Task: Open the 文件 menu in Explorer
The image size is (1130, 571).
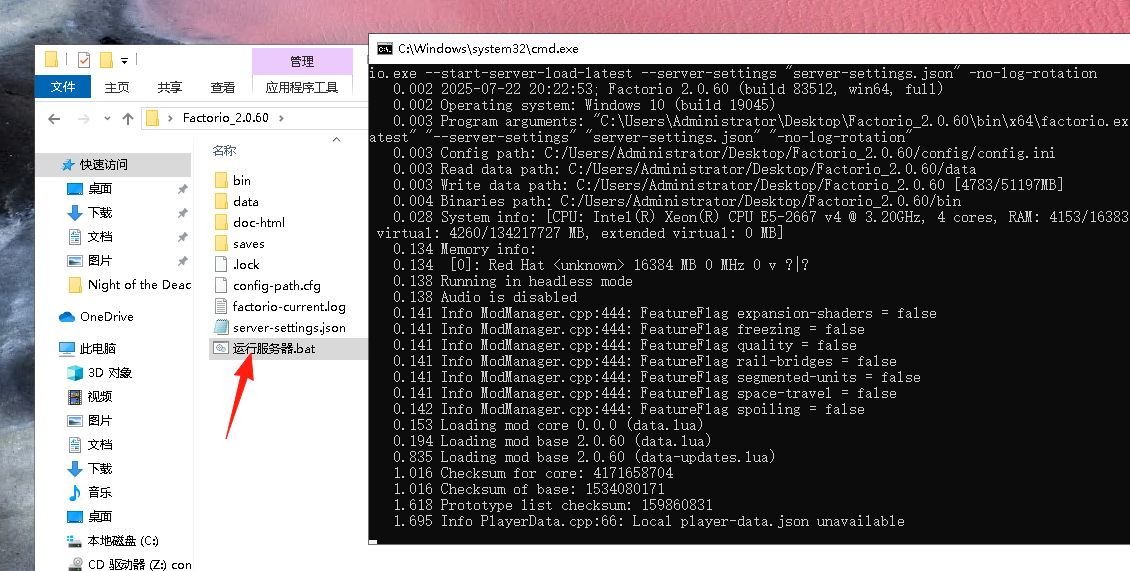Action: pos(63,87)
